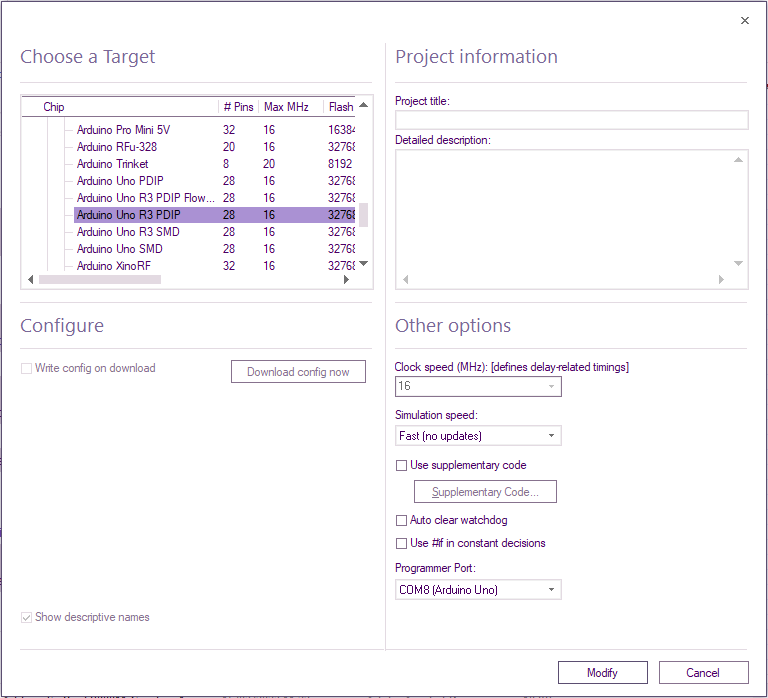Open Supplementary Code dialog button
768x698 pixels.
[485, 492]
